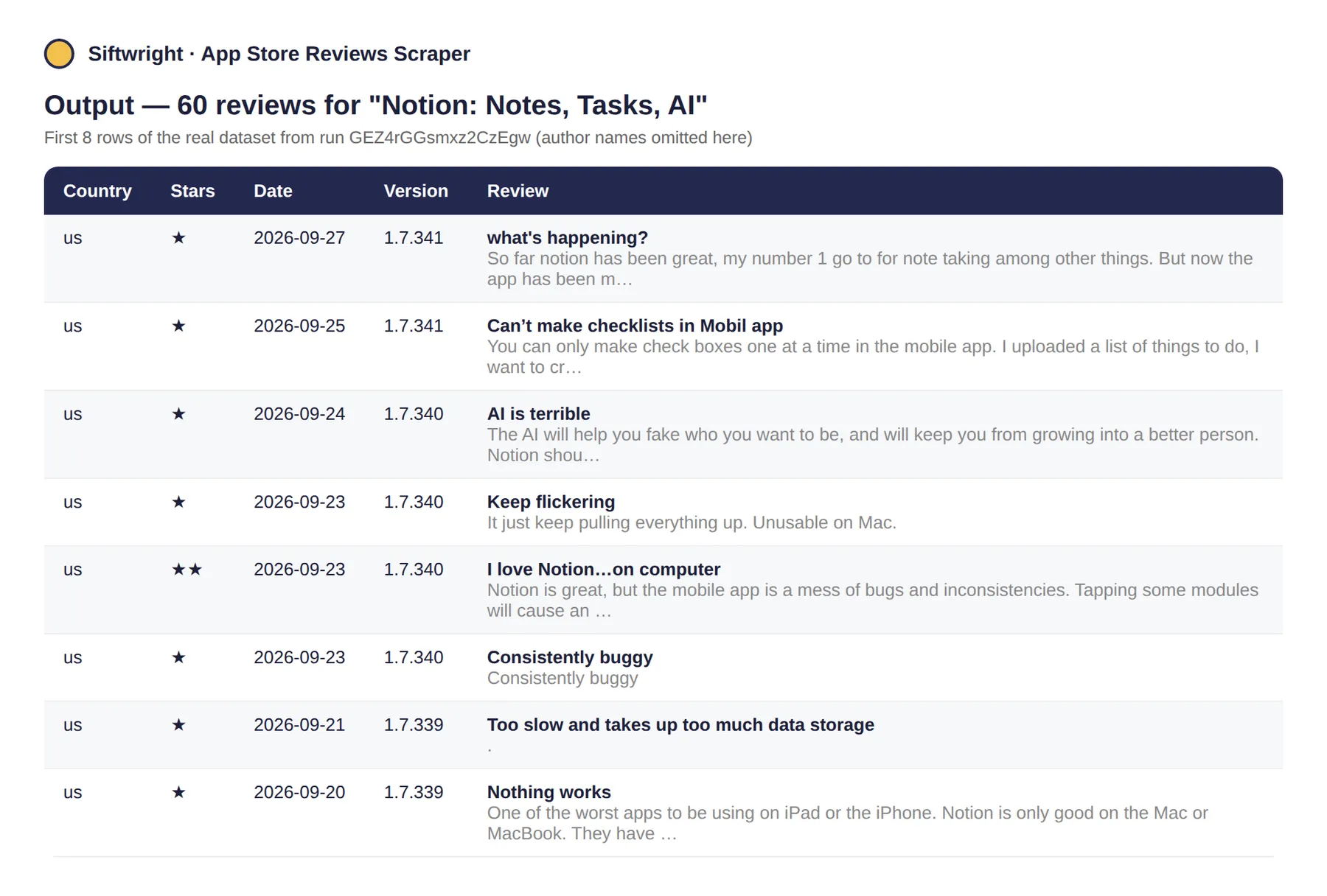Click the Siftwright App Store Reviews Scraper title

[279, 54]
